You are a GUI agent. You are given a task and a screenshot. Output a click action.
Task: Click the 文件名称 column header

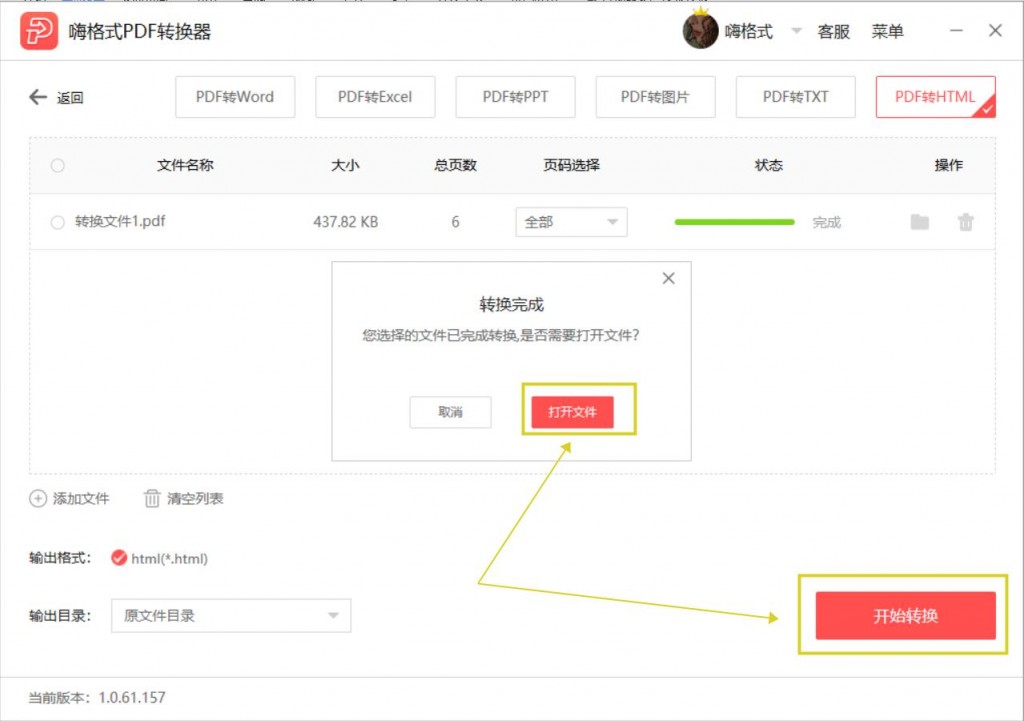point(185,165)
